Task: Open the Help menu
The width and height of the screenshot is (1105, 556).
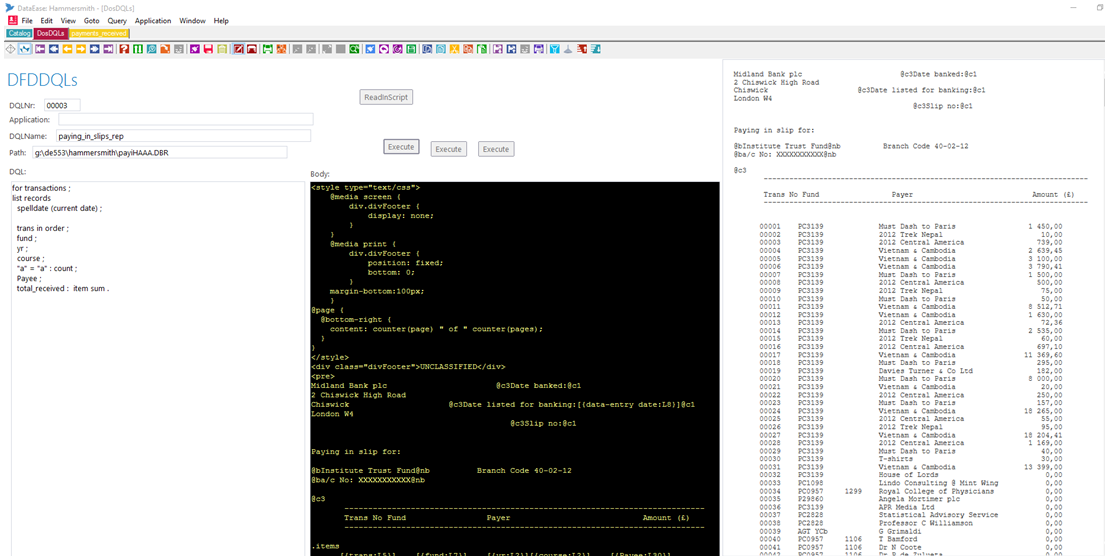Action: pyautogui.click(x=221, y=21)
